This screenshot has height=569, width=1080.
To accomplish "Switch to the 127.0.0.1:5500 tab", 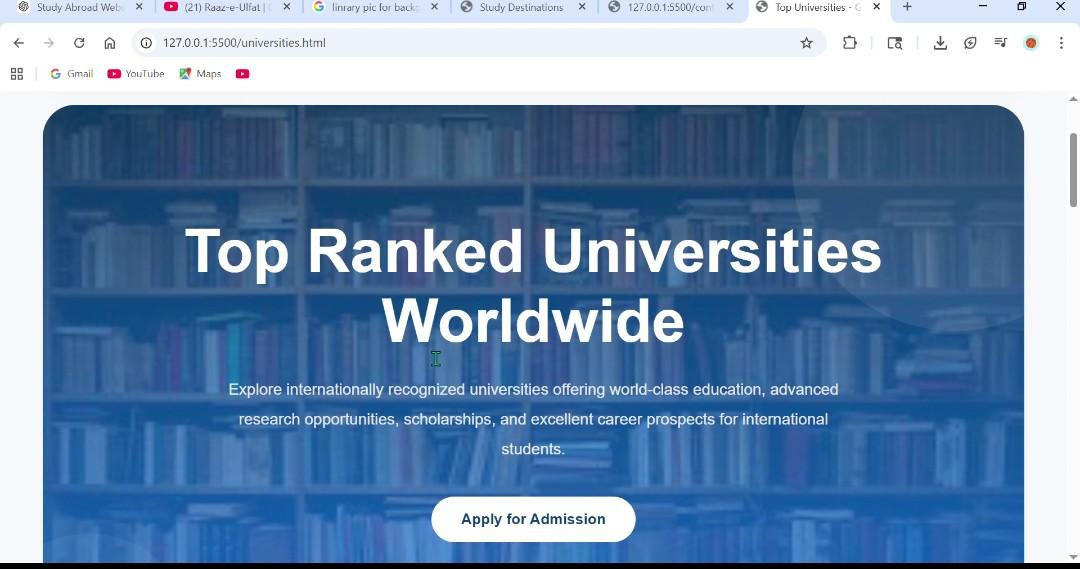I will (x=669, y=8).
